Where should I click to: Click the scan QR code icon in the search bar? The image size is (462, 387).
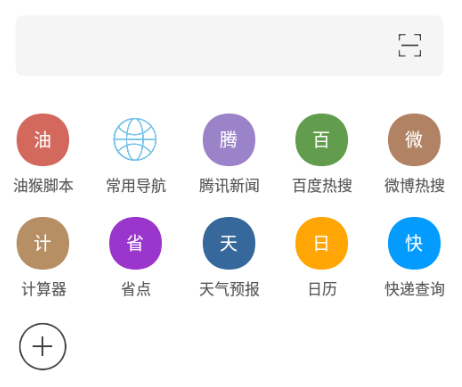tap(410, 45)
